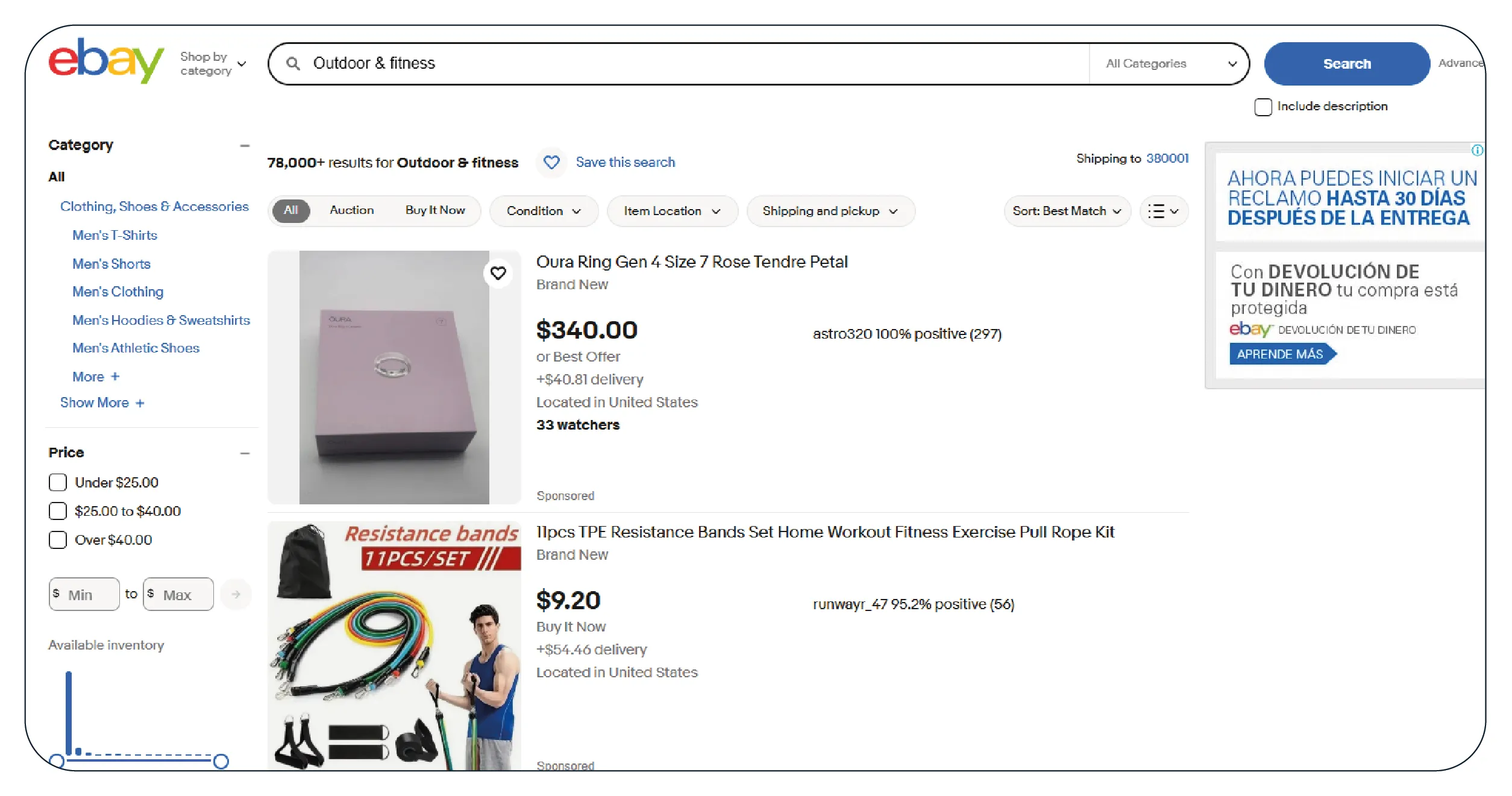Click the ad info icon
This screenshot has height=796, width=1512.
point(1477,150)
